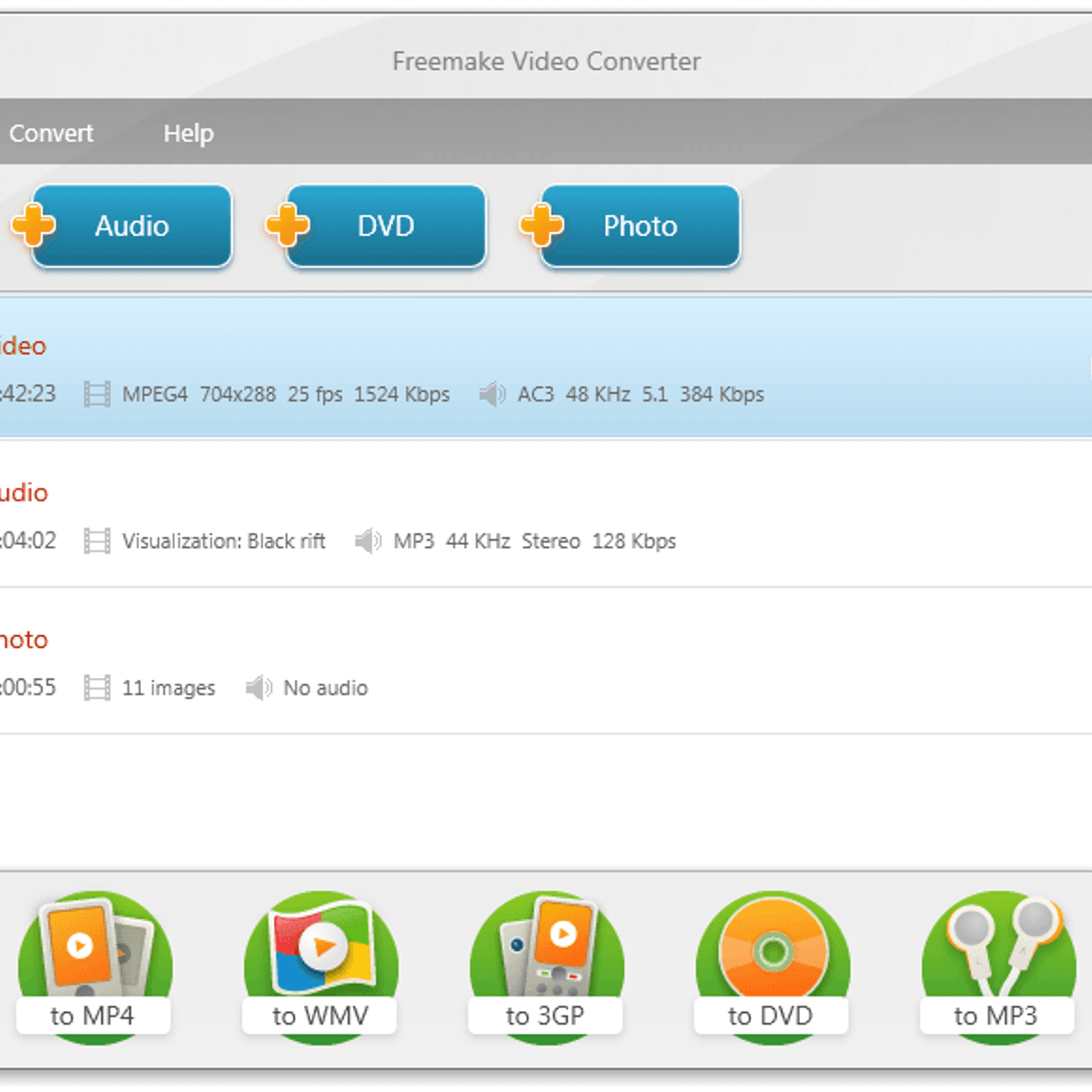Click speaker icon next to MP3 44 KHz
This screenshot has height=1092, width=1092.
pyautogui.click(x=368, y=541)
